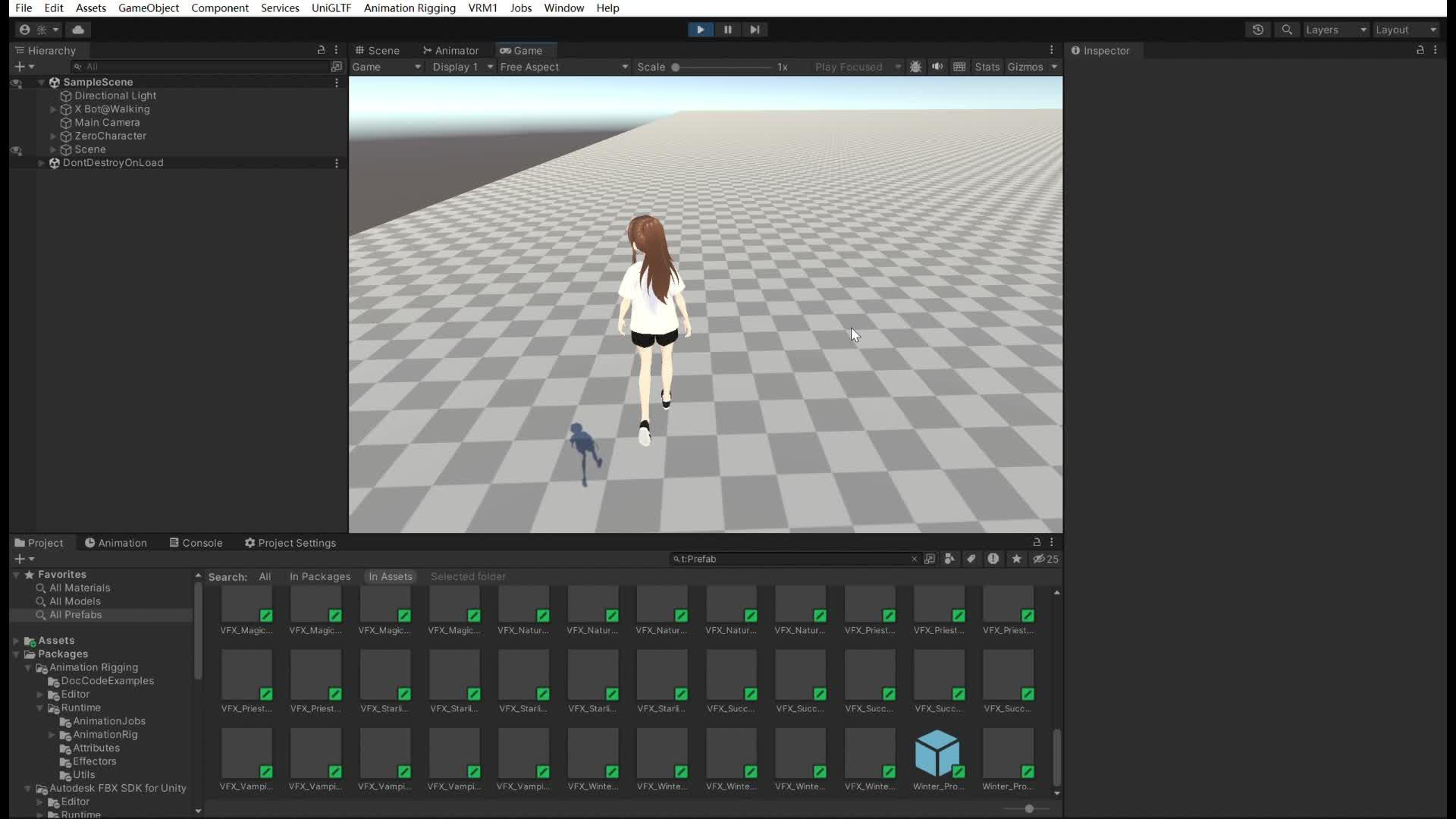Click the cloud services icon

(78, 30)
